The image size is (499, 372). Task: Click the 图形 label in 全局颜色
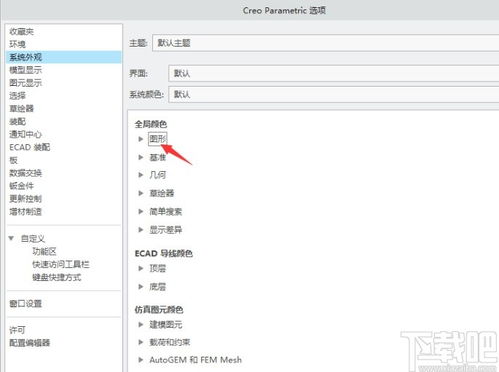coord(157,139)
